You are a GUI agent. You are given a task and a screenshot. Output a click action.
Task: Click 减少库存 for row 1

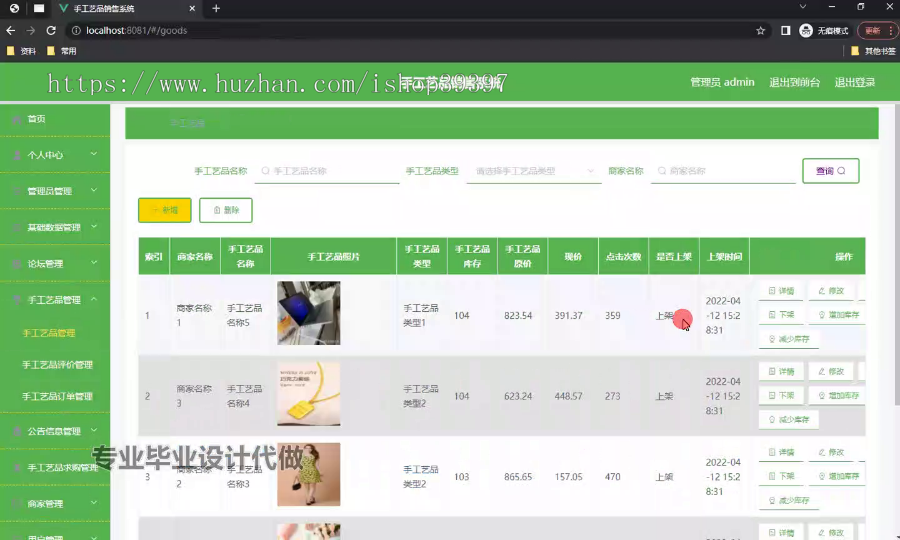(x=789, y=339)
